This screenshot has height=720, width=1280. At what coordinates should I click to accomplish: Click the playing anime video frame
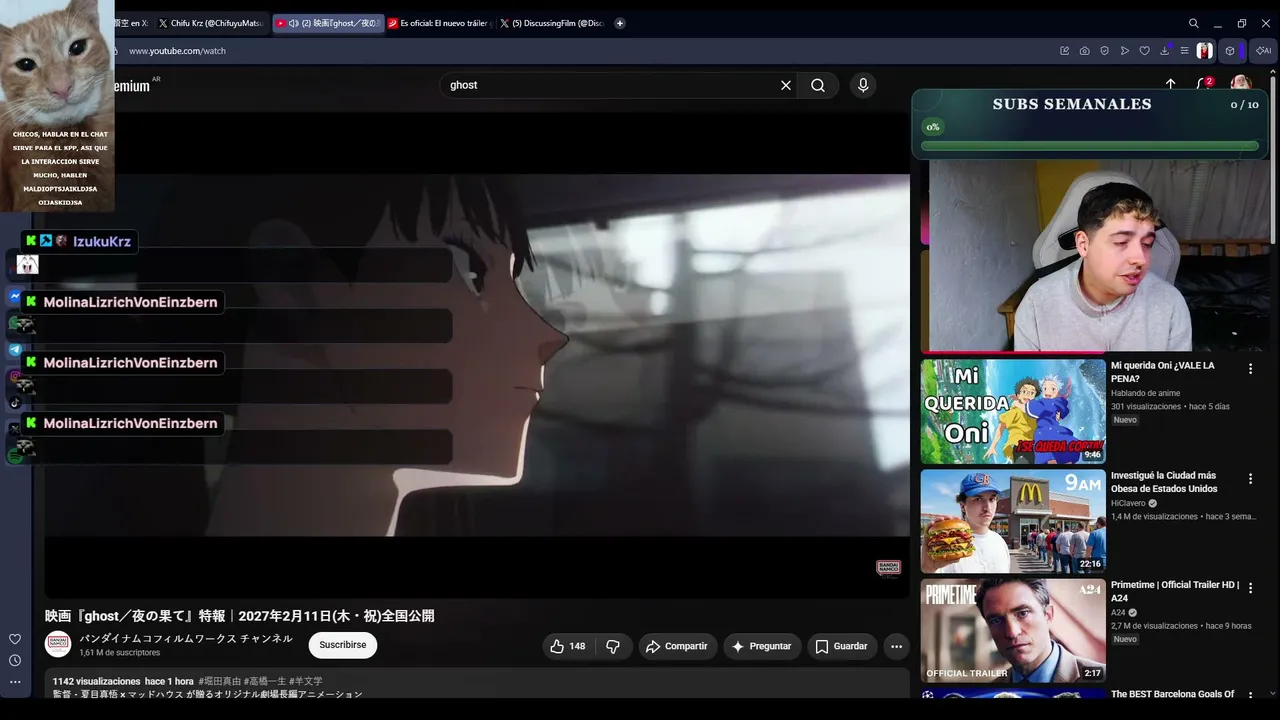click(477, 355)
